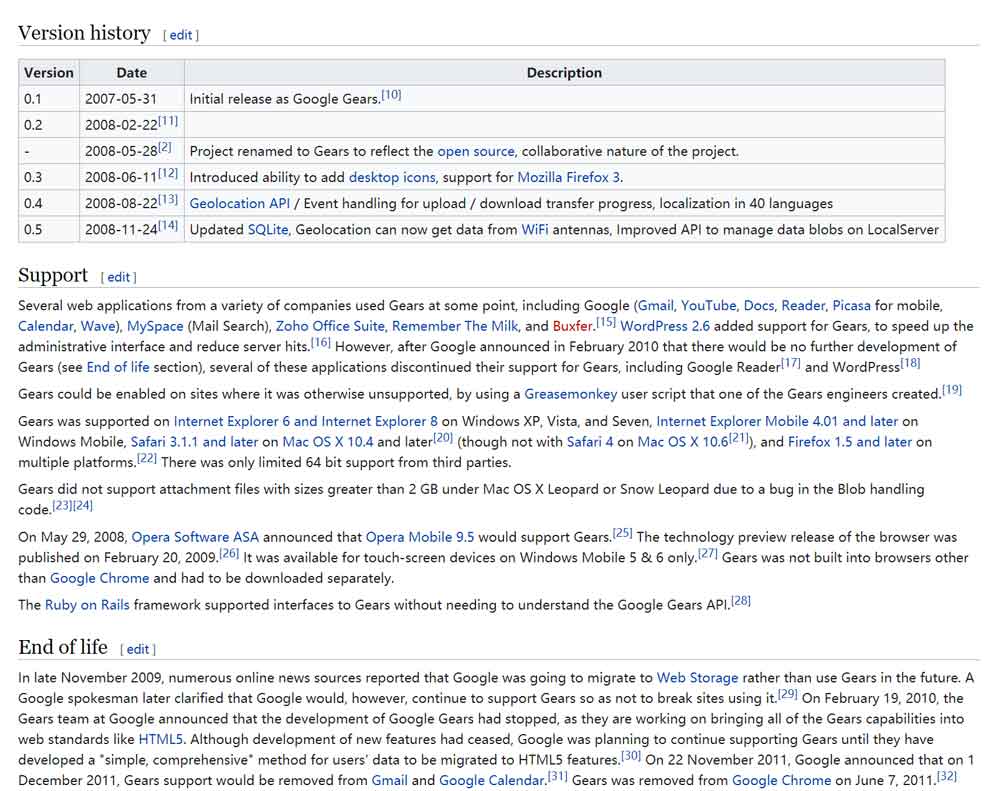Open citation [15] after Buxfer
This screenshot has width=990, height=791.
606,322
